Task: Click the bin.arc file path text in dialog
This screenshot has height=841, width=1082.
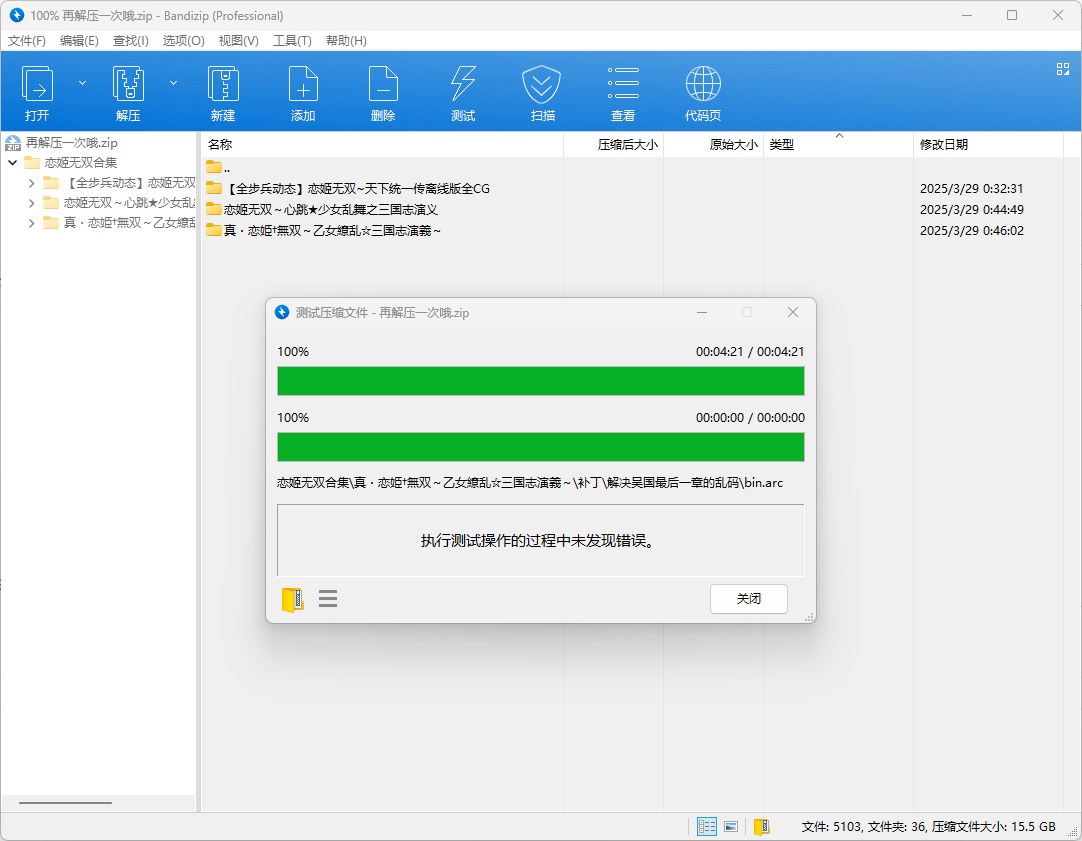Action: click(x=530, y=483)
